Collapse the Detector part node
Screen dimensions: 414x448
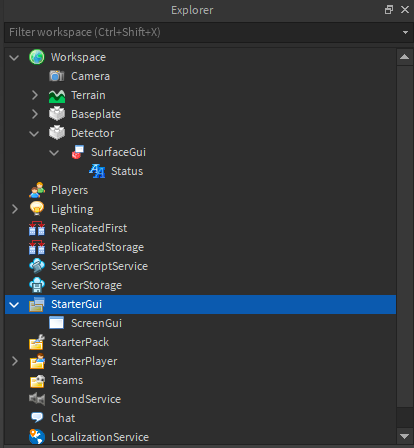[34, 134]
